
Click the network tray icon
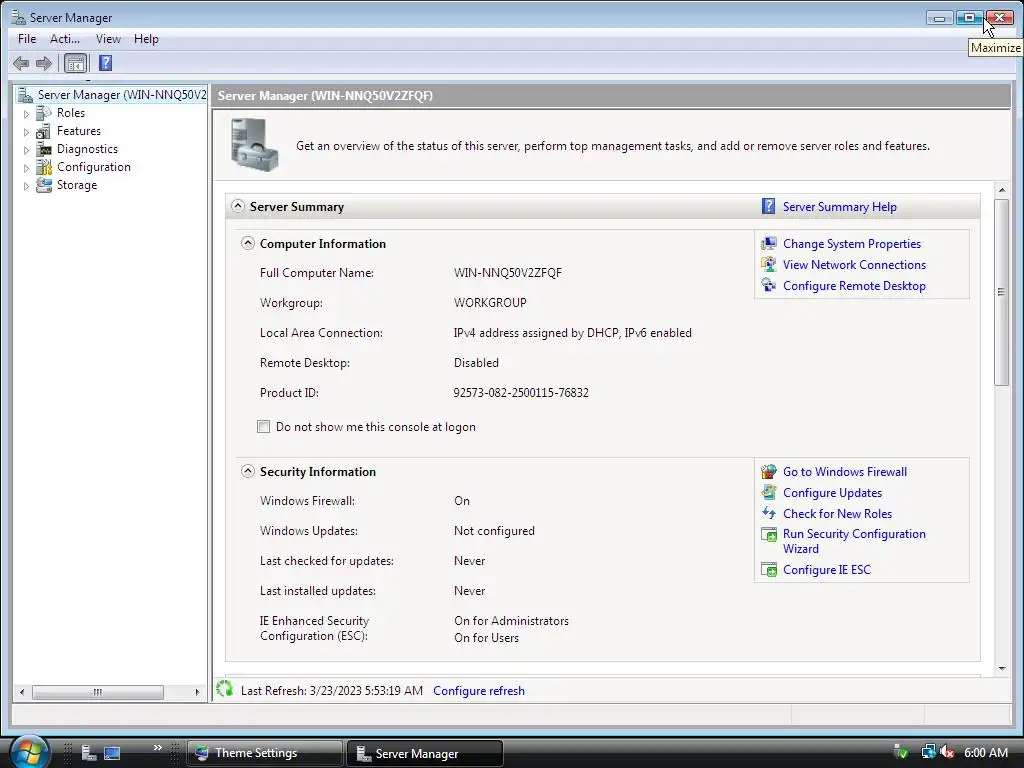(928, 752)
